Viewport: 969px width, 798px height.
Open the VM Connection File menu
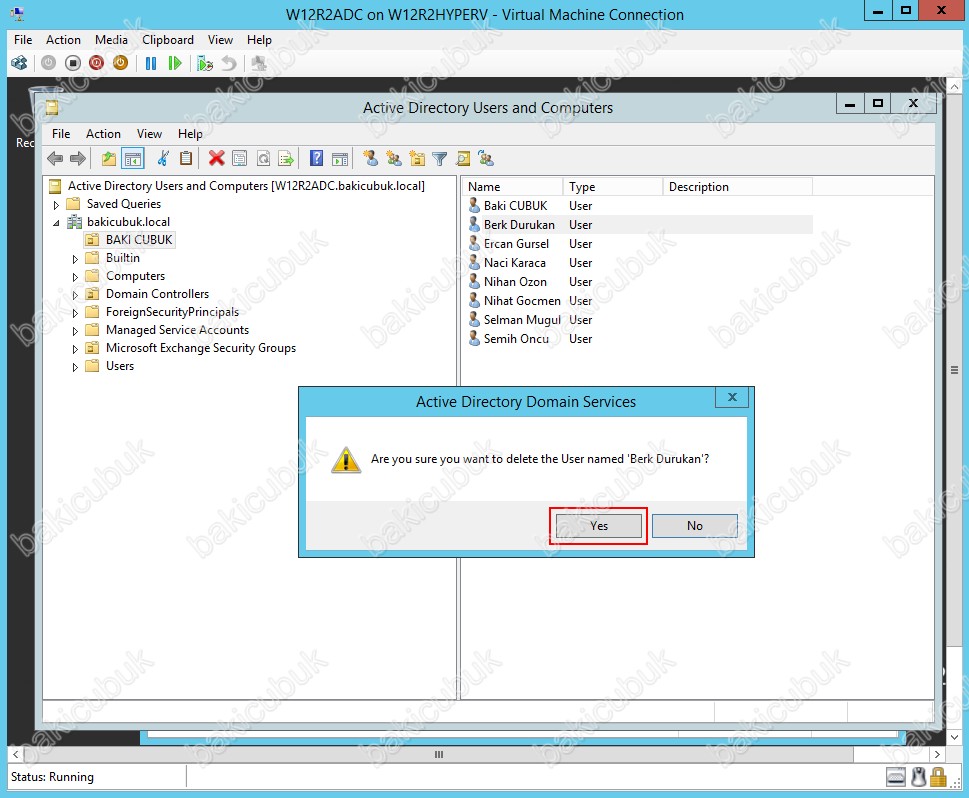coord(23,40)
